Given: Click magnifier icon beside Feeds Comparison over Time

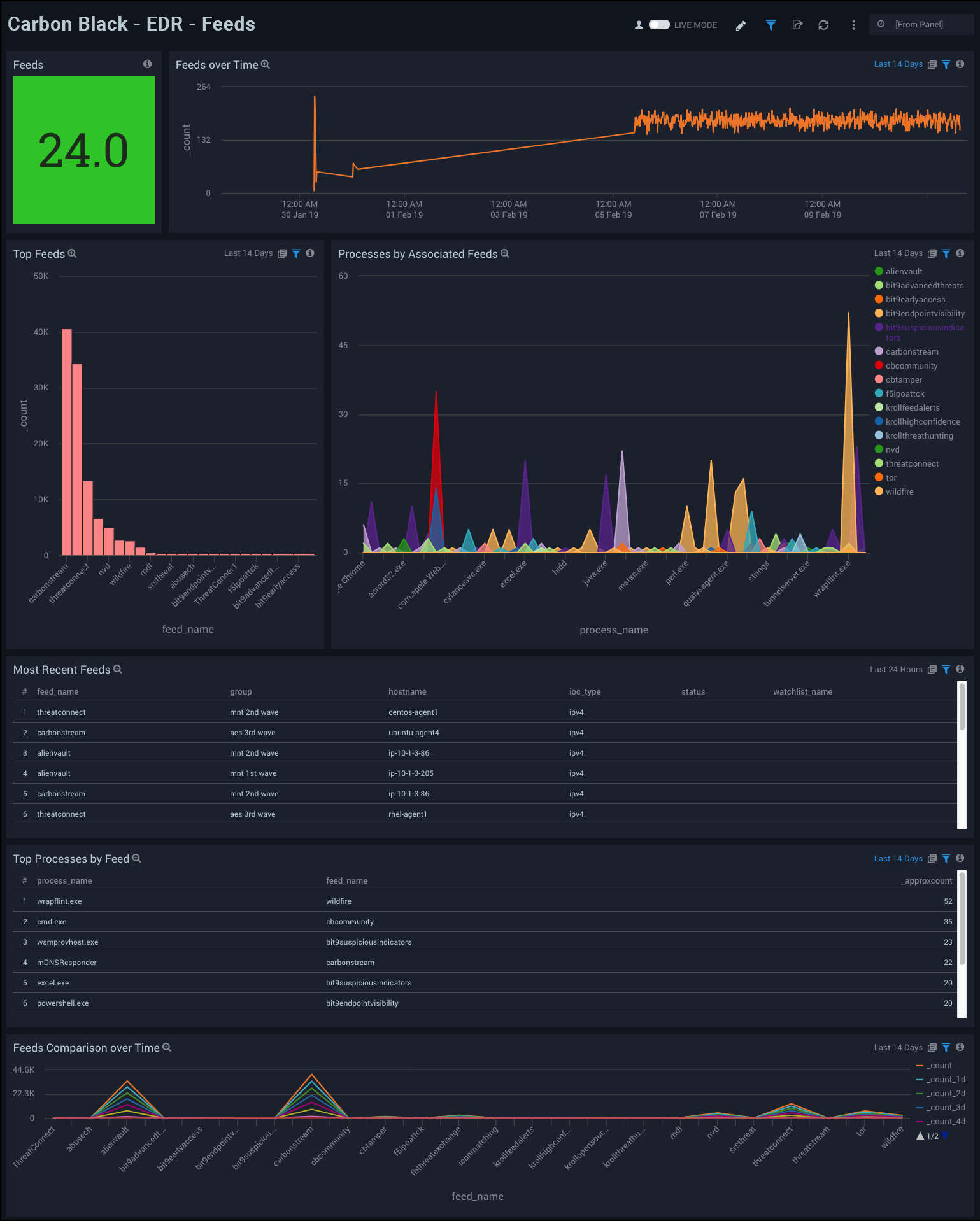Looking at the screenshot, I should click(167, 1047).
